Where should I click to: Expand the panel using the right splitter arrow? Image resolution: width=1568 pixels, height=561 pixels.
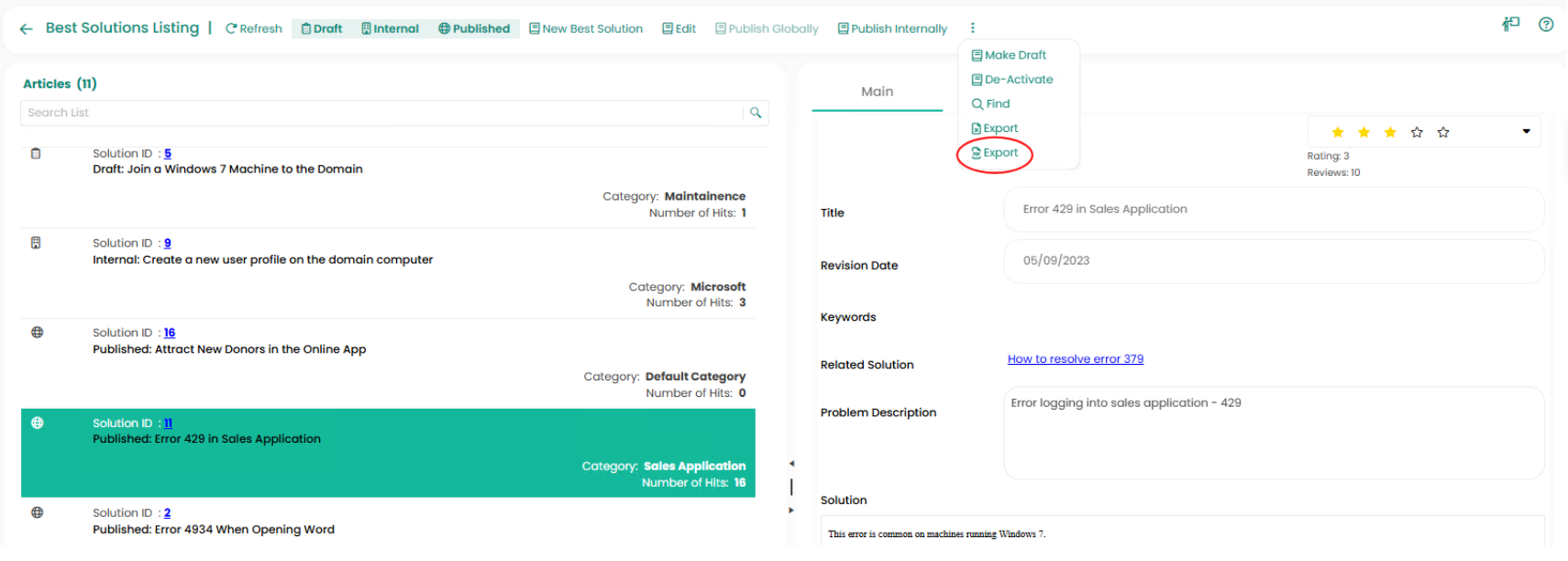[x=791, y=511]
